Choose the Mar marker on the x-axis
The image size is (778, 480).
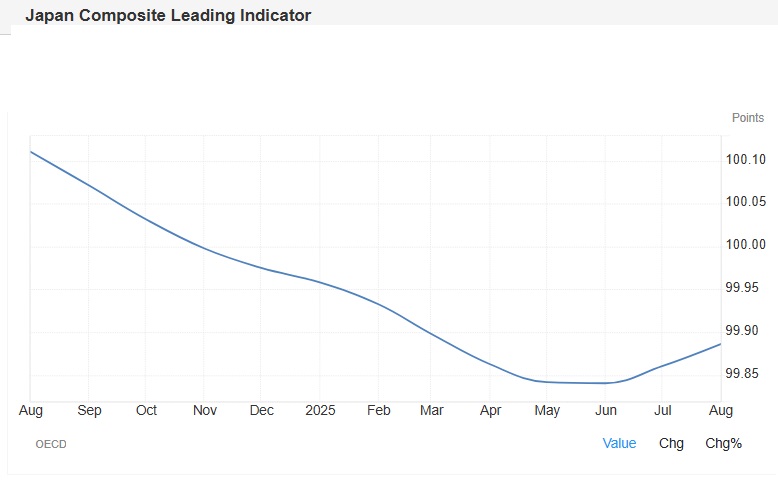pyautogui.click(x=432, y=410)
